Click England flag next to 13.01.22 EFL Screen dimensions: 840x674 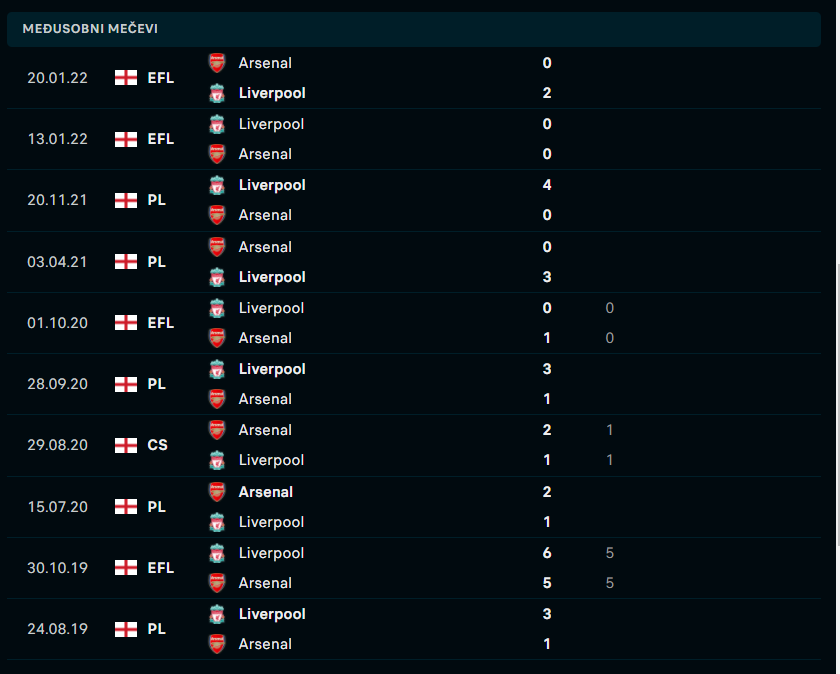126,139
